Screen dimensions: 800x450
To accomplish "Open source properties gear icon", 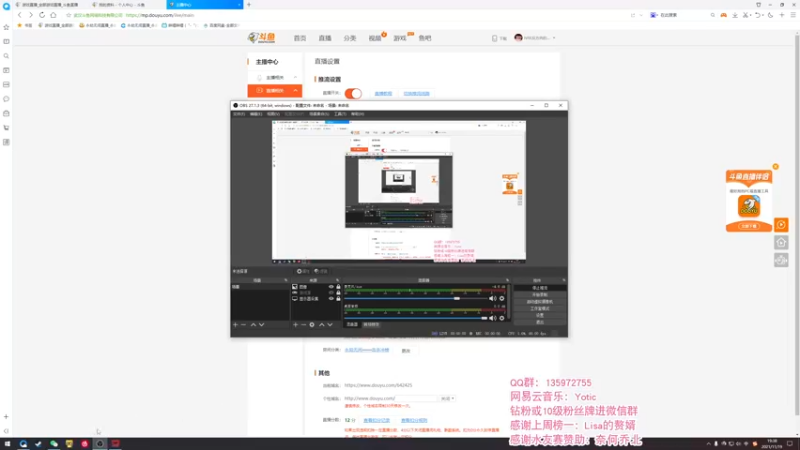I will tap(312, 324).
